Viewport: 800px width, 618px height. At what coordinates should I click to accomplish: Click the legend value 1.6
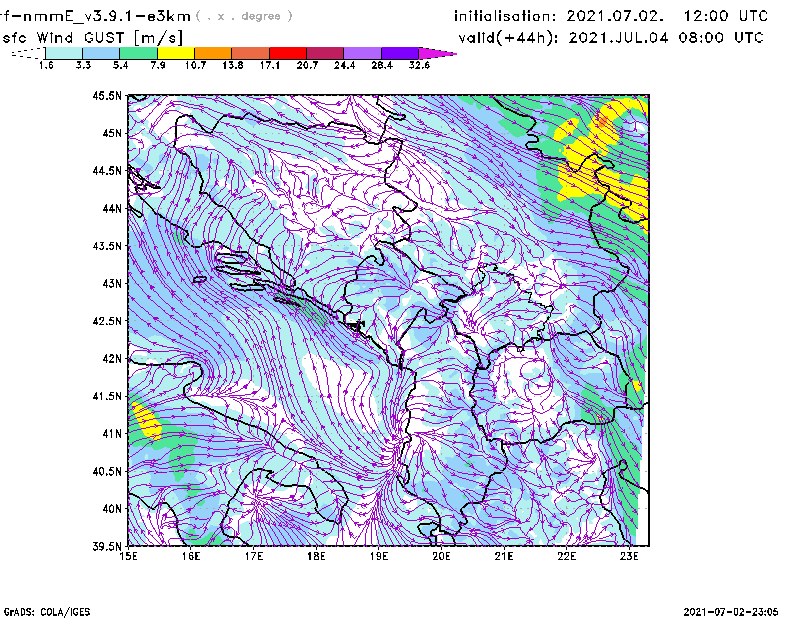click(x=46, y=65)
